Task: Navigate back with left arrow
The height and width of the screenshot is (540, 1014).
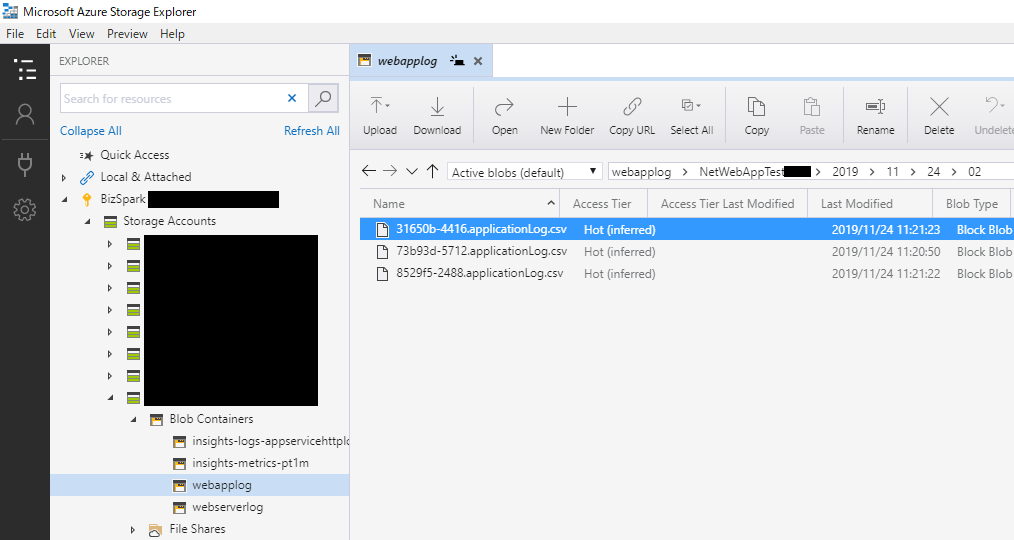Action: [x=369, y=171]
